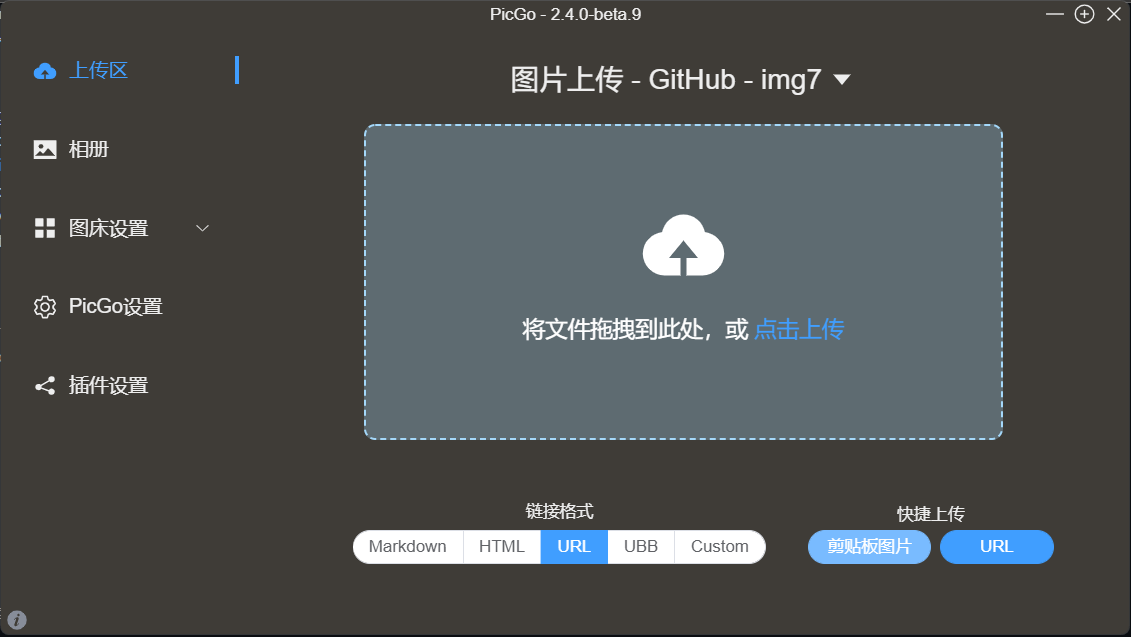Select the Custom link format
This screenshot has height=637, width=1131.
[720, 546]
